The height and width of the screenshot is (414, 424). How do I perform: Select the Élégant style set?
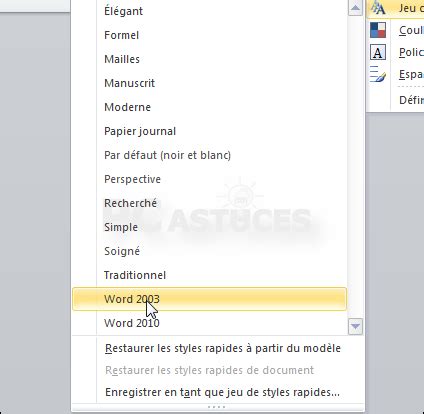coord(209,11)
